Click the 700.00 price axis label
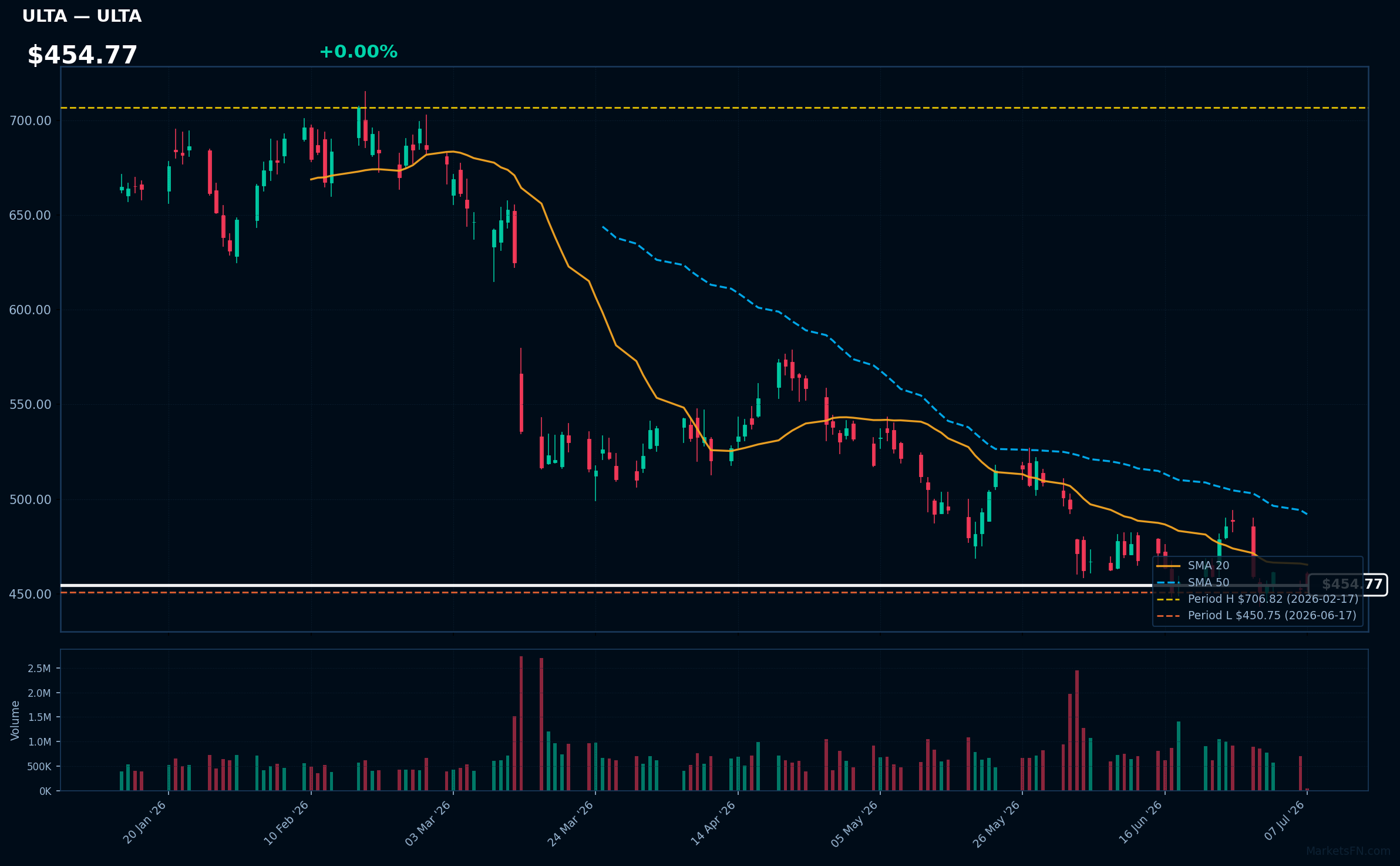 pyautogui.click(x=31, y=121)
